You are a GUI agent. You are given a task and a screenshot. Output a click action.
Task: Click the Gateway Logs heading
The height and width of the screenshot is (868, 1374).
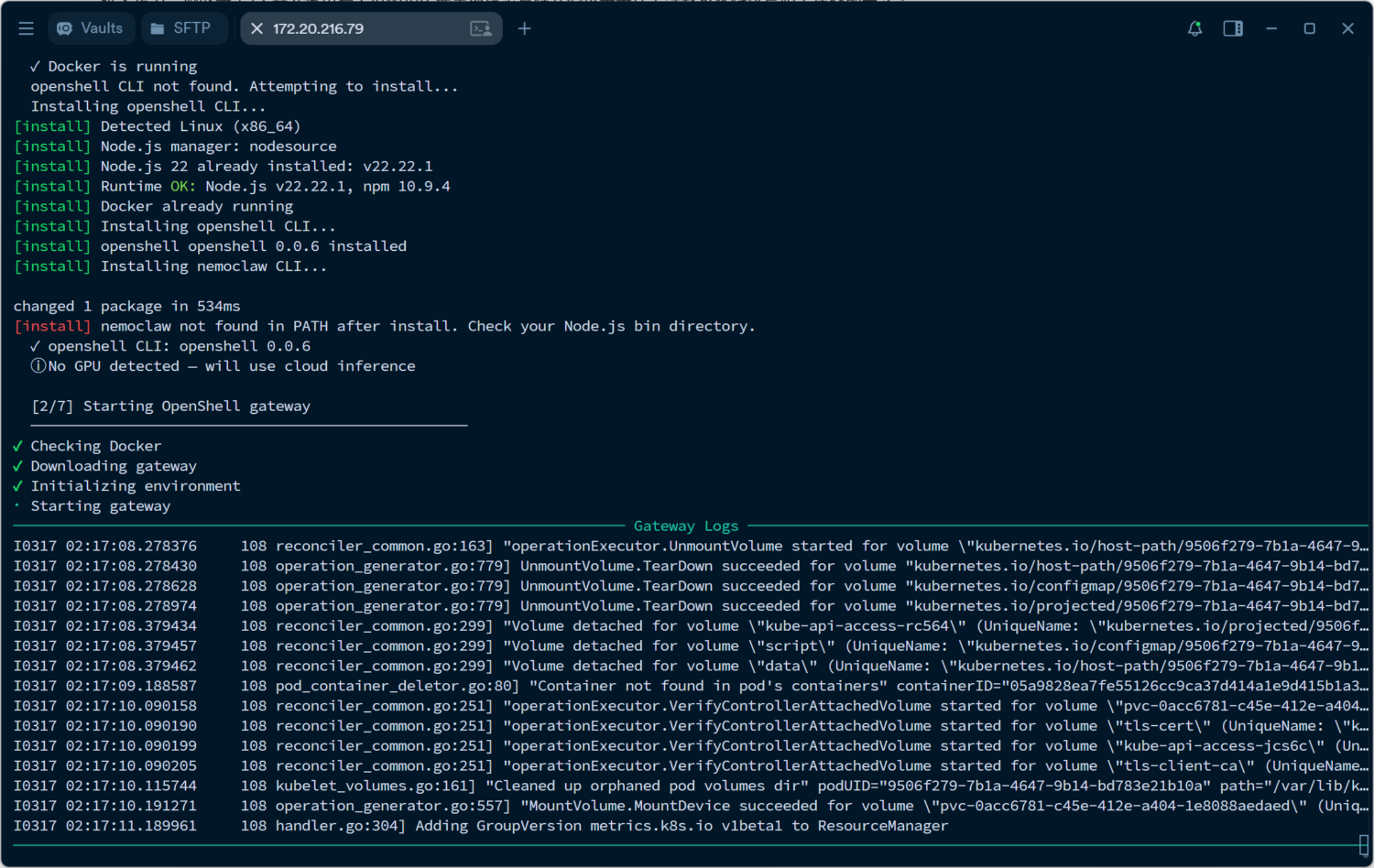(x=685, y=526)
